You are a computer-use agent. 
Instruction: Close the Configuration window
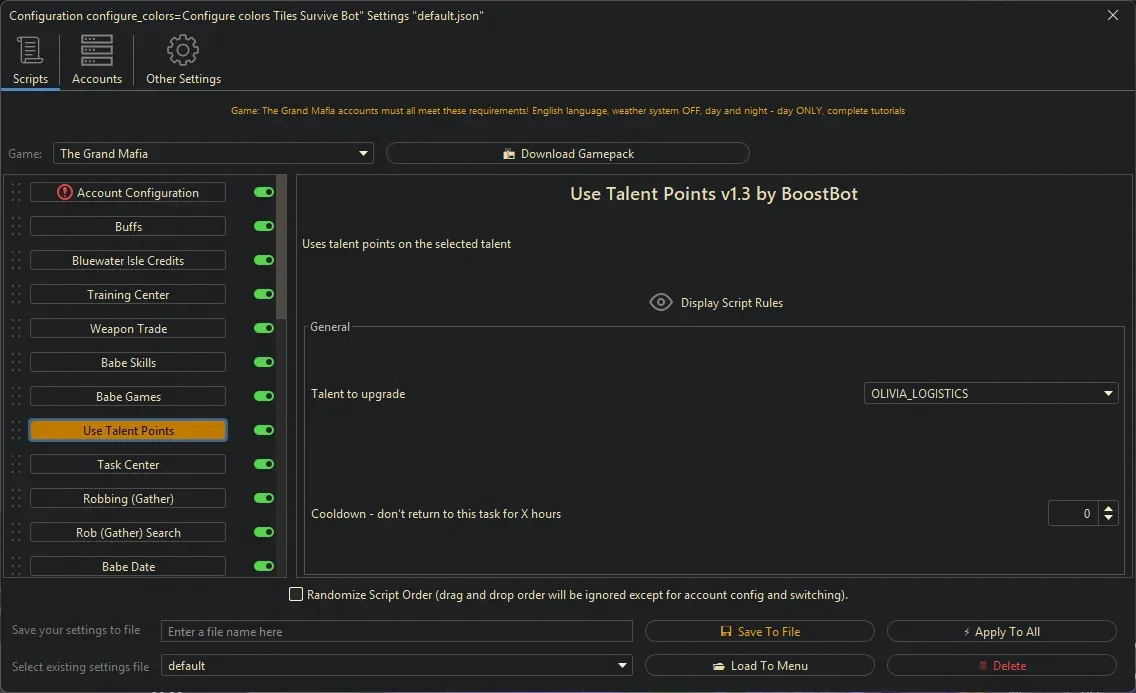[x=1113, y=15]
